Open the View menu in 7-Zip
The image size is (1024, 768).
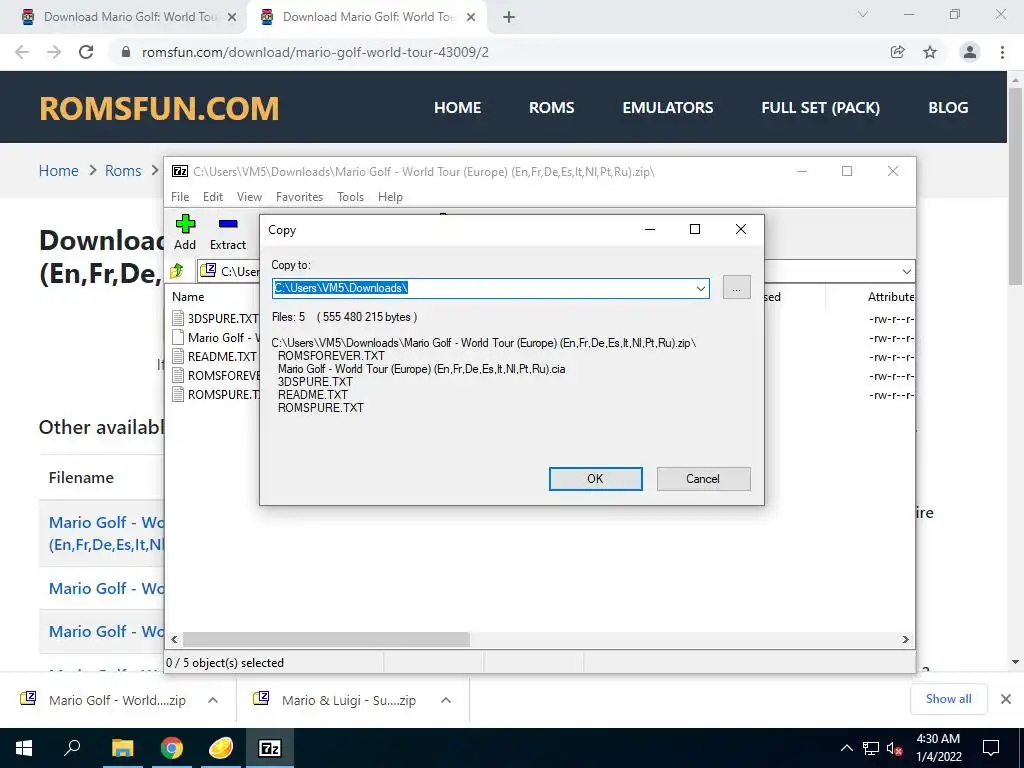pyautogui.click(x=249, y=197)
